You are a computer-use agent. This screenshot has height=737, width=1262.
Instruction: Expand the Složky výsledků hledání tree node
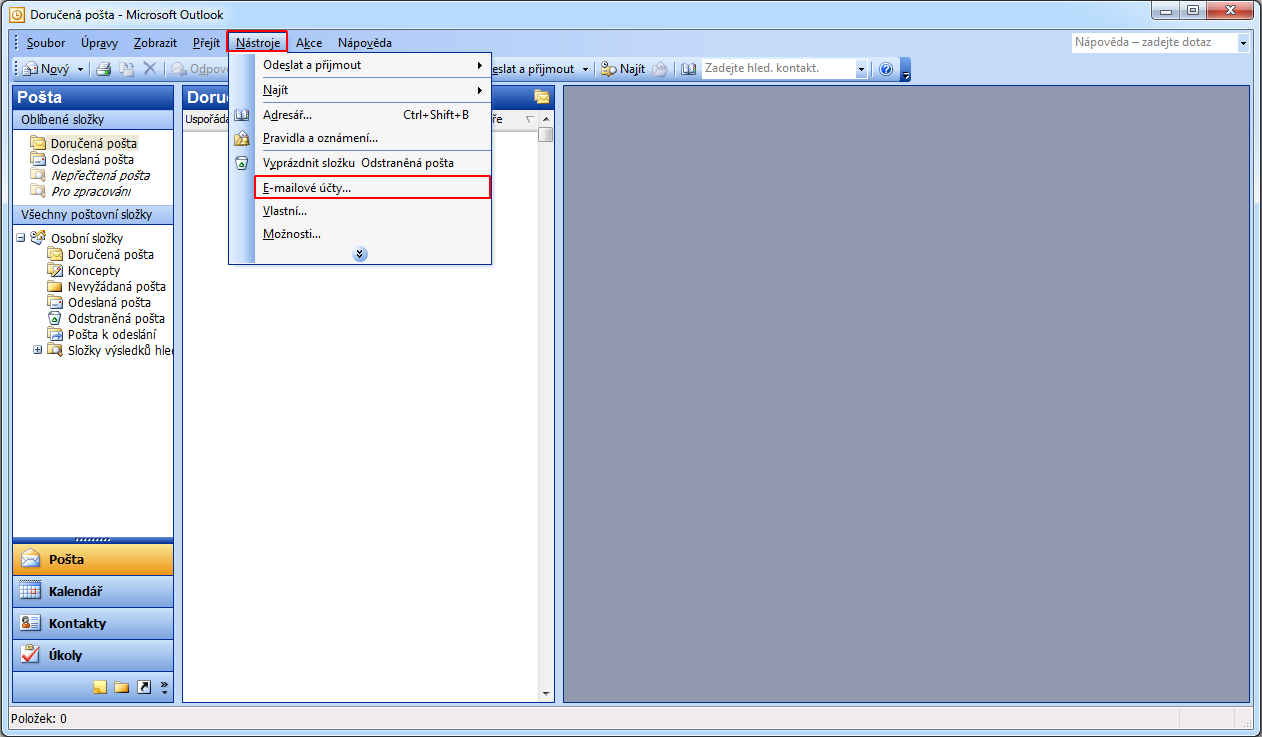point(38,350)
